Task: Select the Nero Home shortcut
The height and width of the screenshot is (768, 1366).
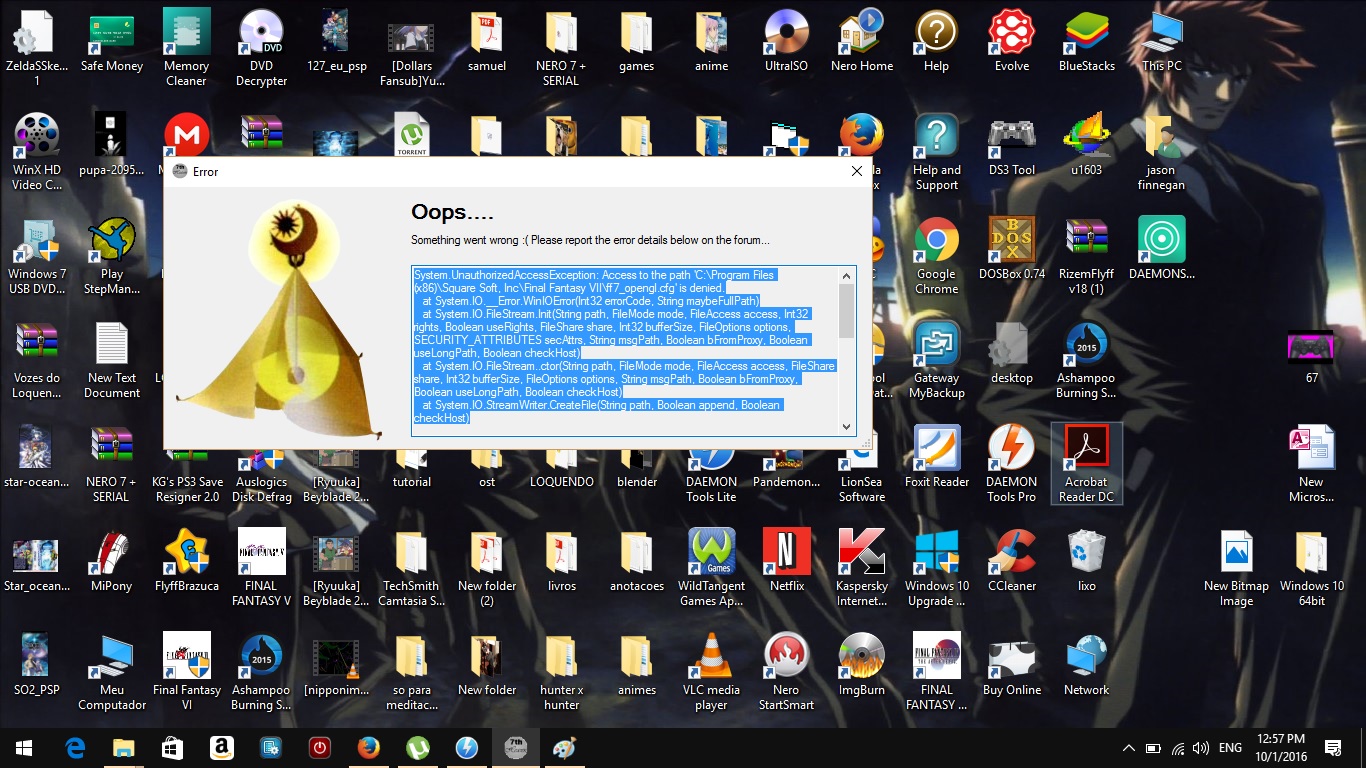Action: (x=862, y=42)
